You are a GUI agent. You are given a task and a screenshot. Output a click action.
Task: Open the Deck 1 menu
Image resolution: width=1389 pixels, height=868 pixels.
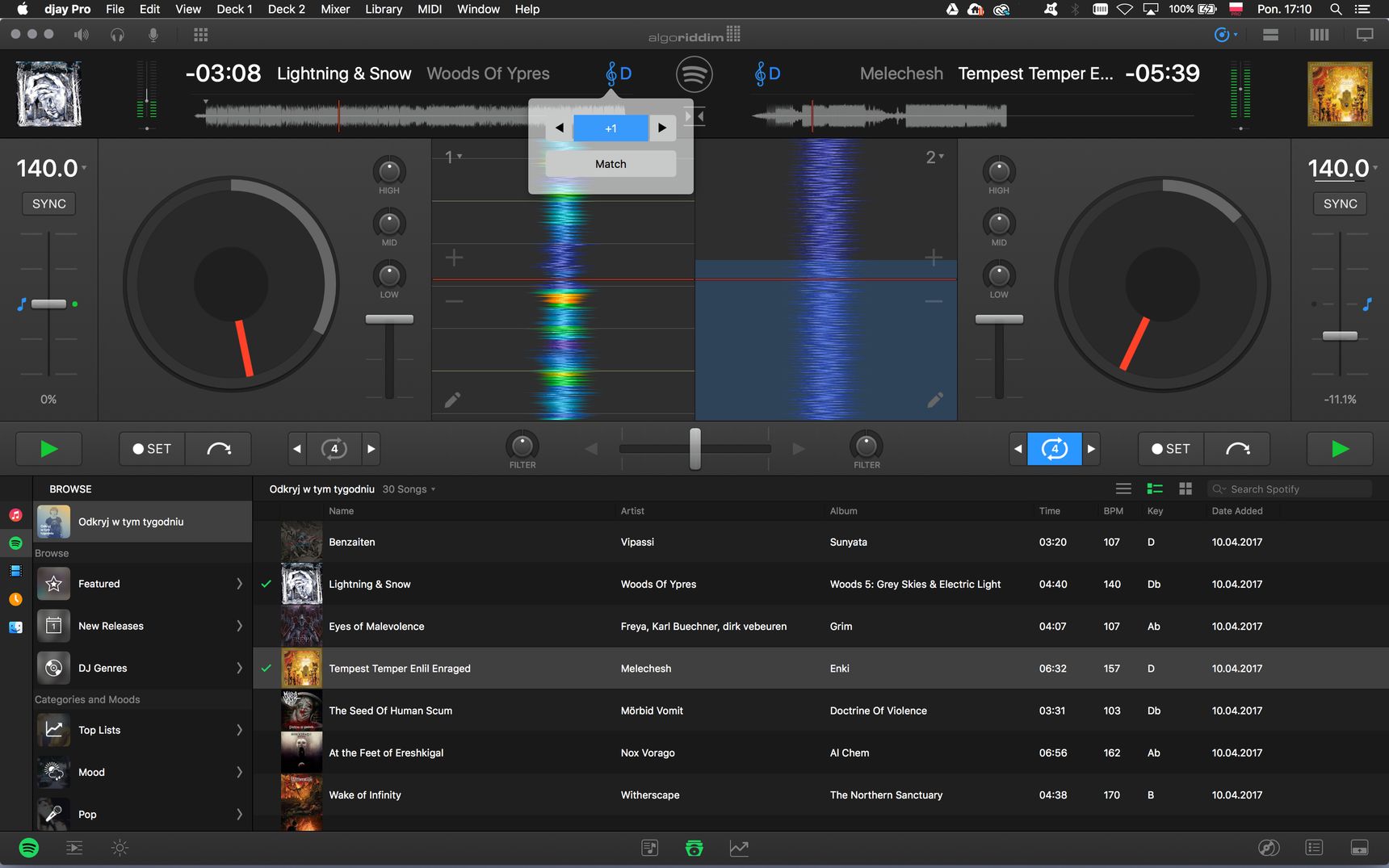point(234,9)
